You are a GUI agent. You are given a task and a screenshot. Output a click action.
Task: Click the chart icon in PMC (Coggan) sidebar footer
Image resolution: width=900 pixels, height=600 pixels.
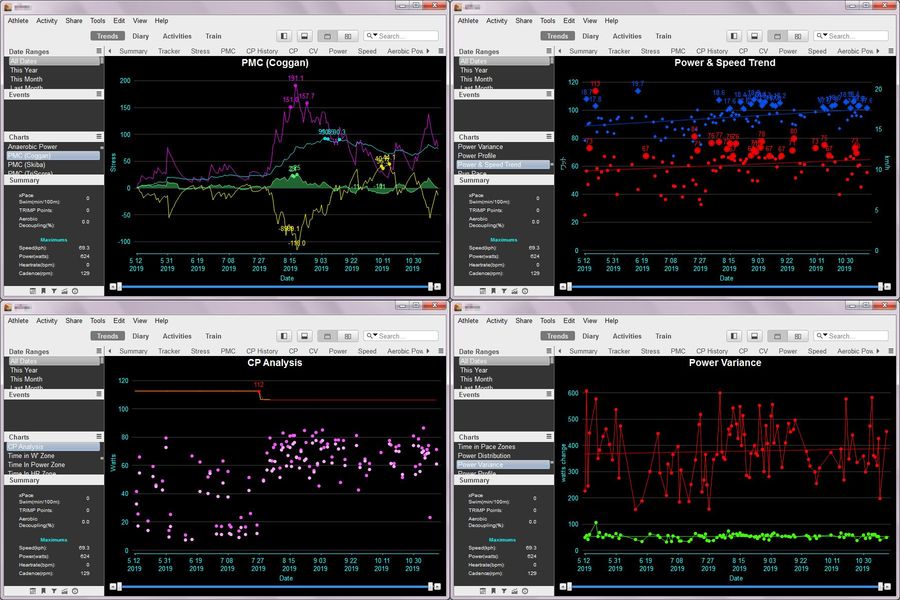point(64,291)
